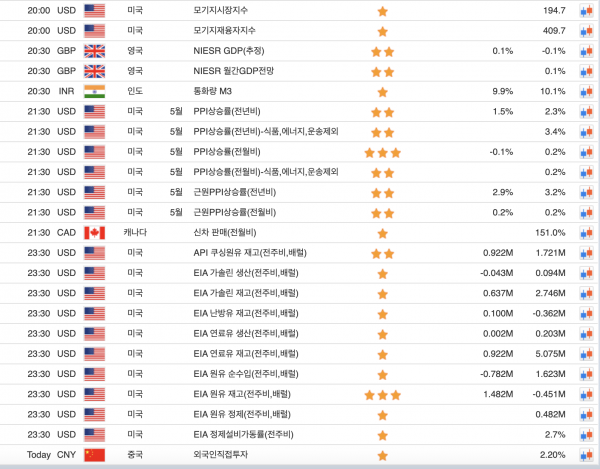Click the 인도 country label
Viewport: 600px width, 469px height.
pyautogui.click(x=135, y=91)
